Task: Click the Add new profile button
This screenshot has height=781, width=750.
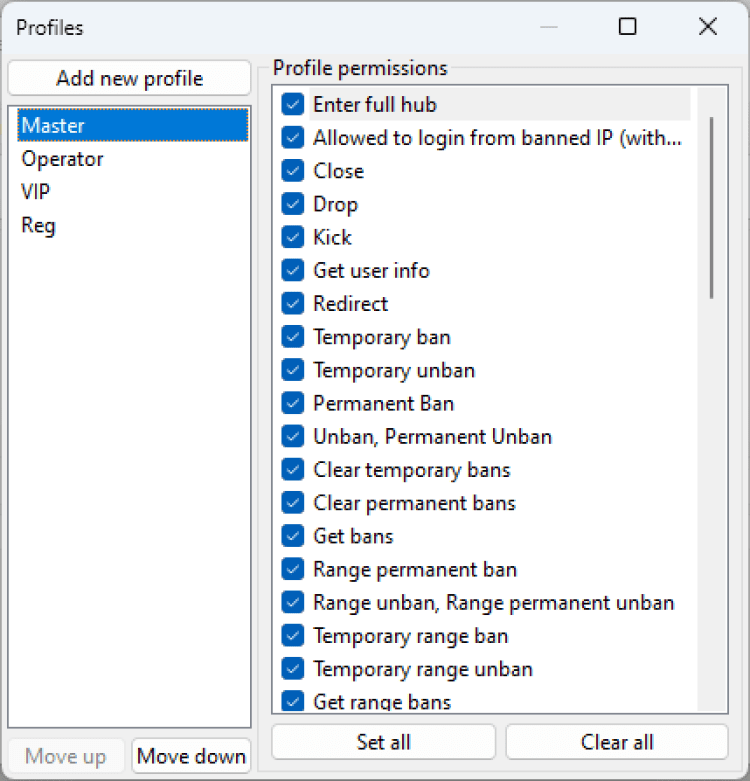Action: pos(129,78)
